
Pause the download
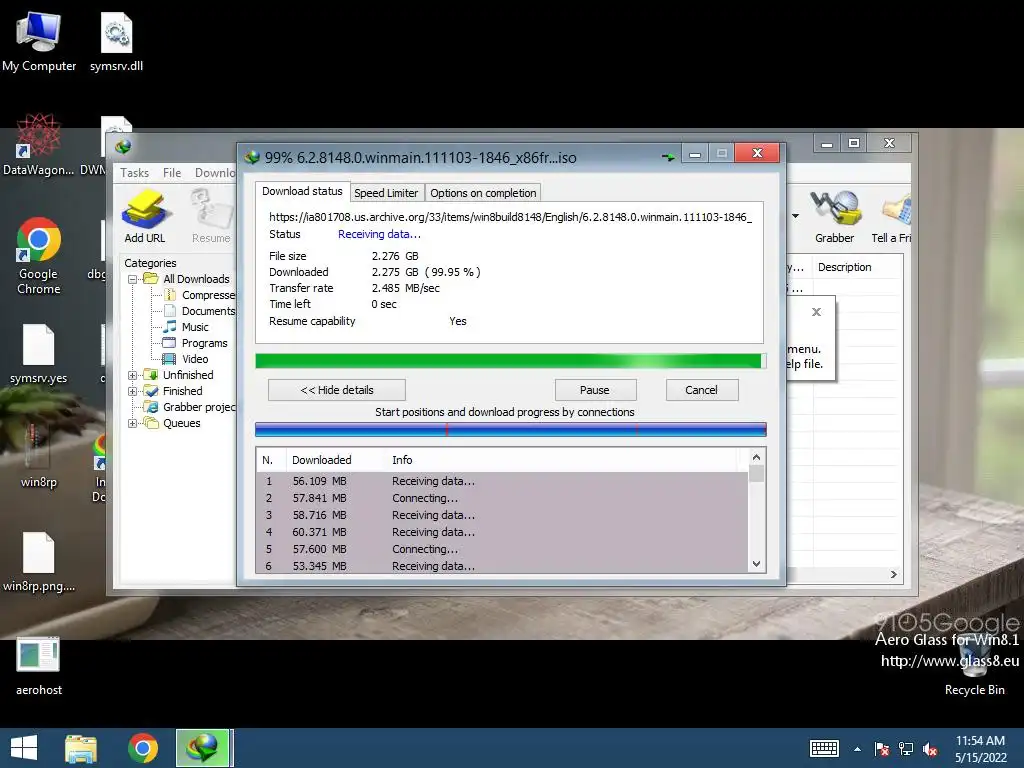click(595, 390)
